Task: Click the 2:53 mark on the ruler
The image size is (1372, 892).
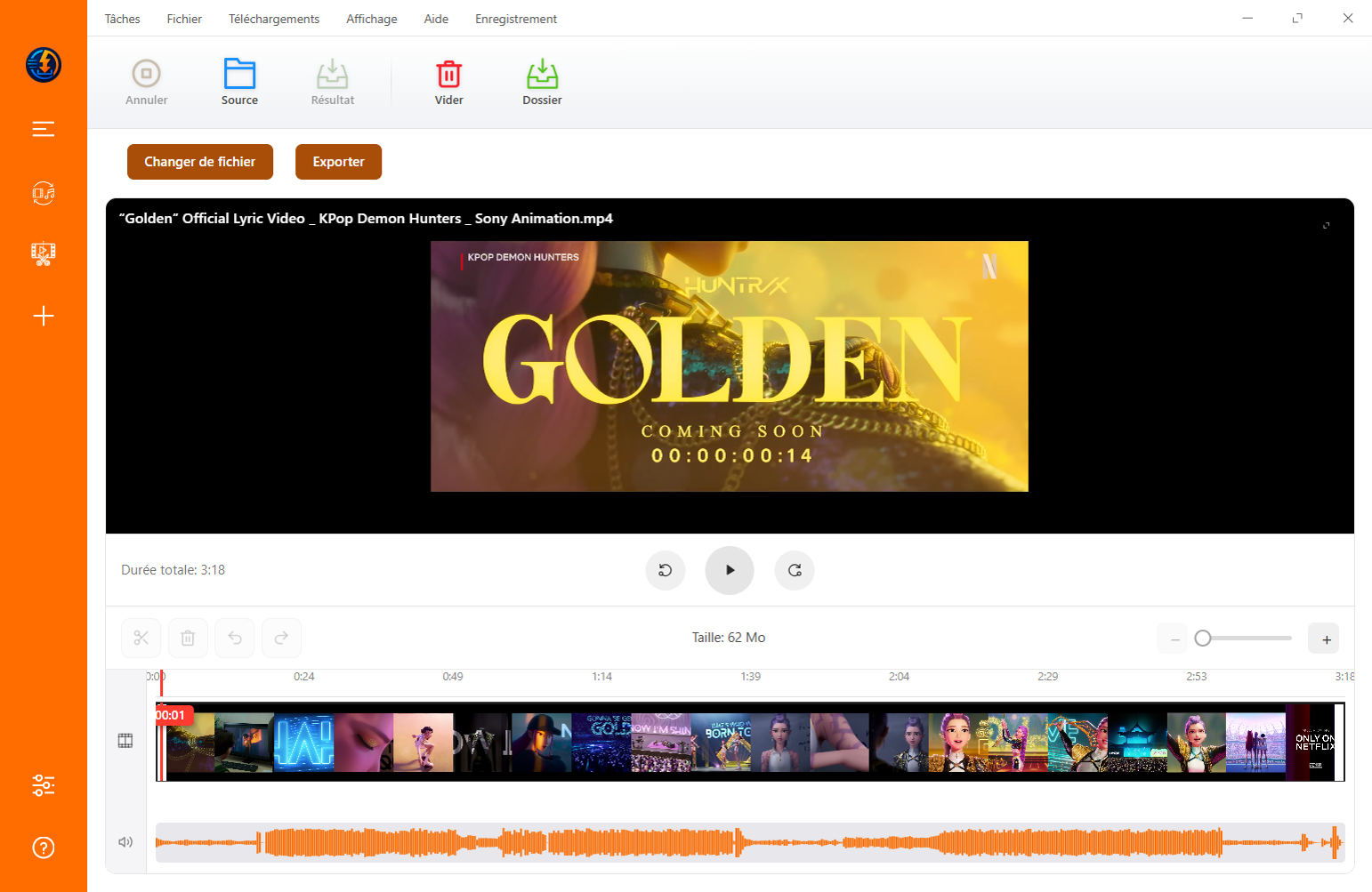Action: [1197, 677]
